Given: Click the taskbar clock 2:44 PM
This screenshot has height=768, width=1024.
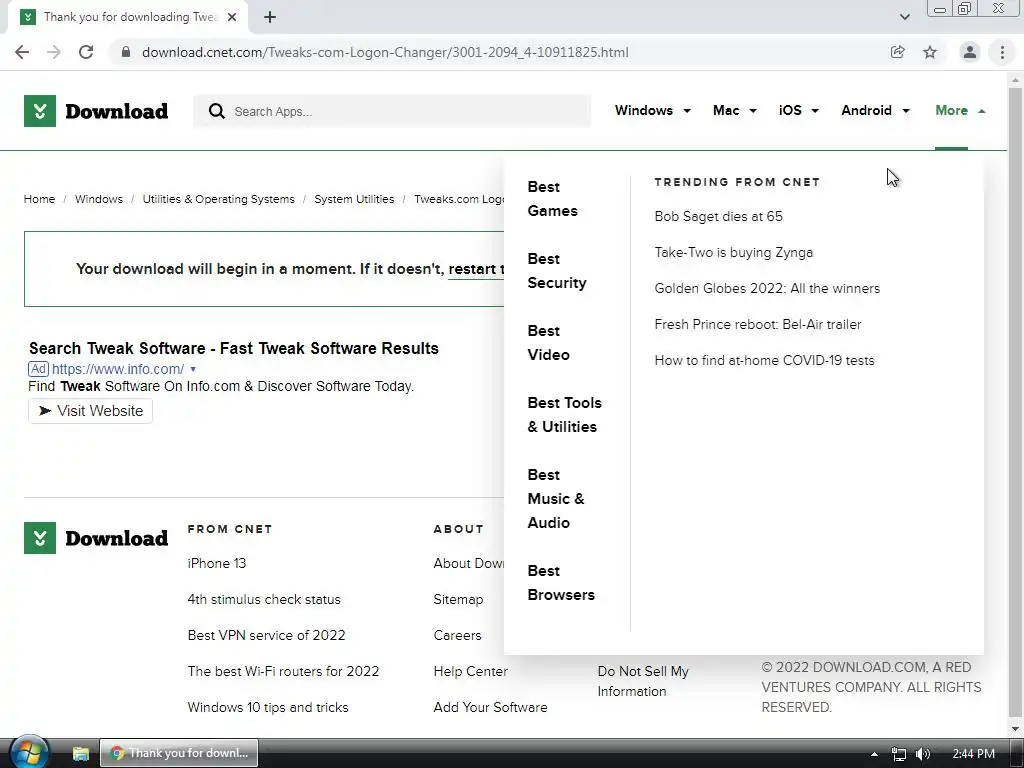Looking at the screenshot, I should click(x=973, y=754).
